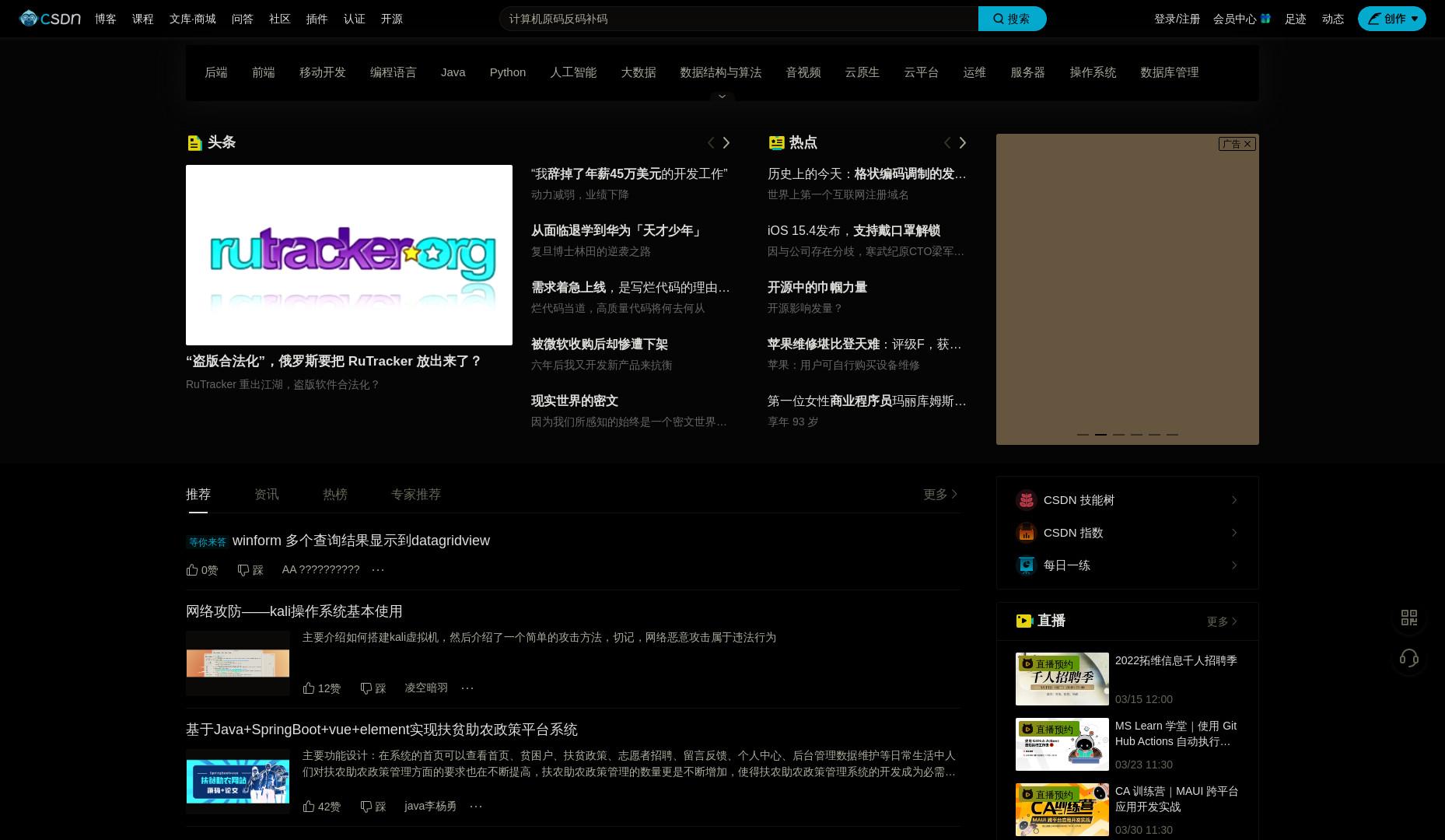Open the 开源 menu item
Screen dimensions: 1445x840
coord(392,19)
